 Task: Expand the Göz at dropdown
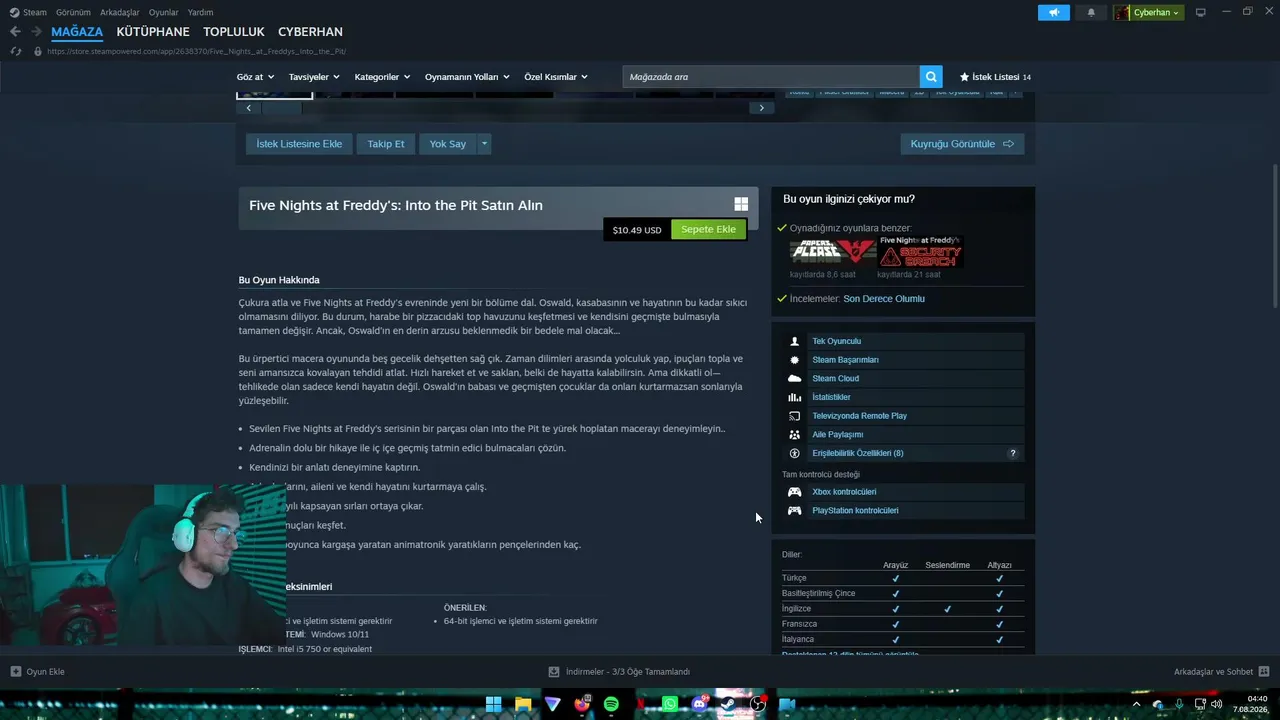254,77
